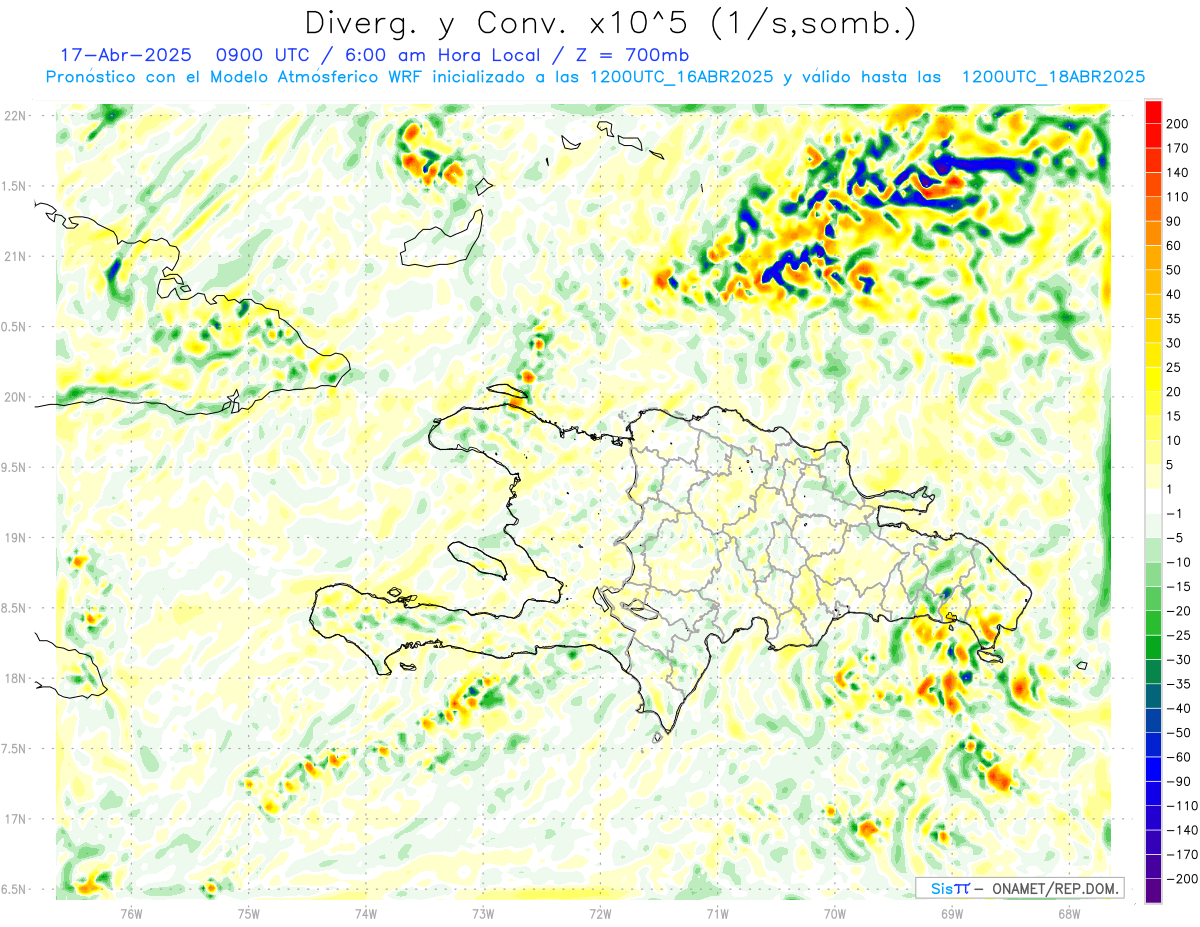Click the '17N' latitude label
Screen dimensions: 1200x927
[15, 819]
